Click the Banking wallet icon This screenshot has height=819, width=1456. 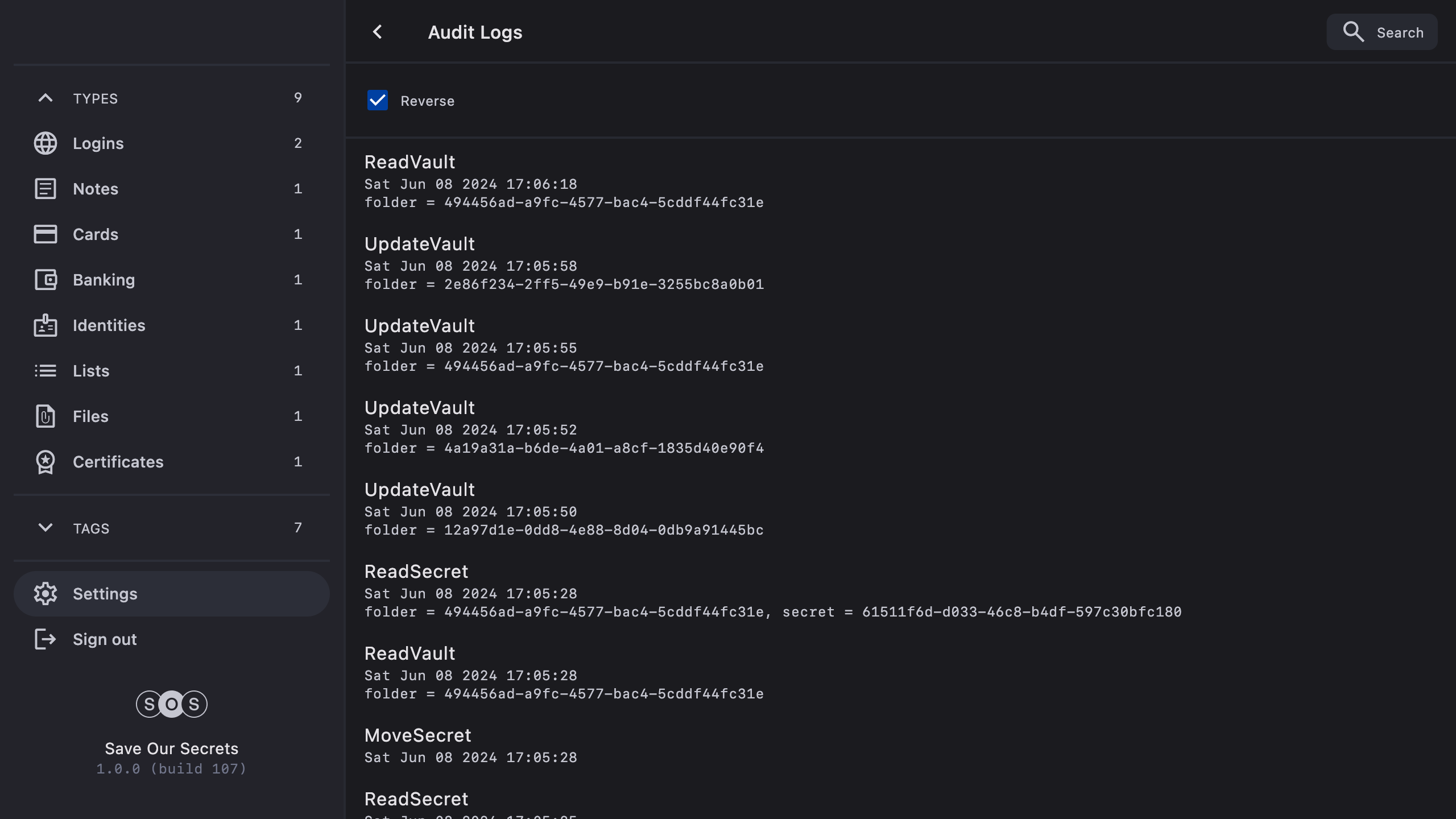(x=45, y=280)
